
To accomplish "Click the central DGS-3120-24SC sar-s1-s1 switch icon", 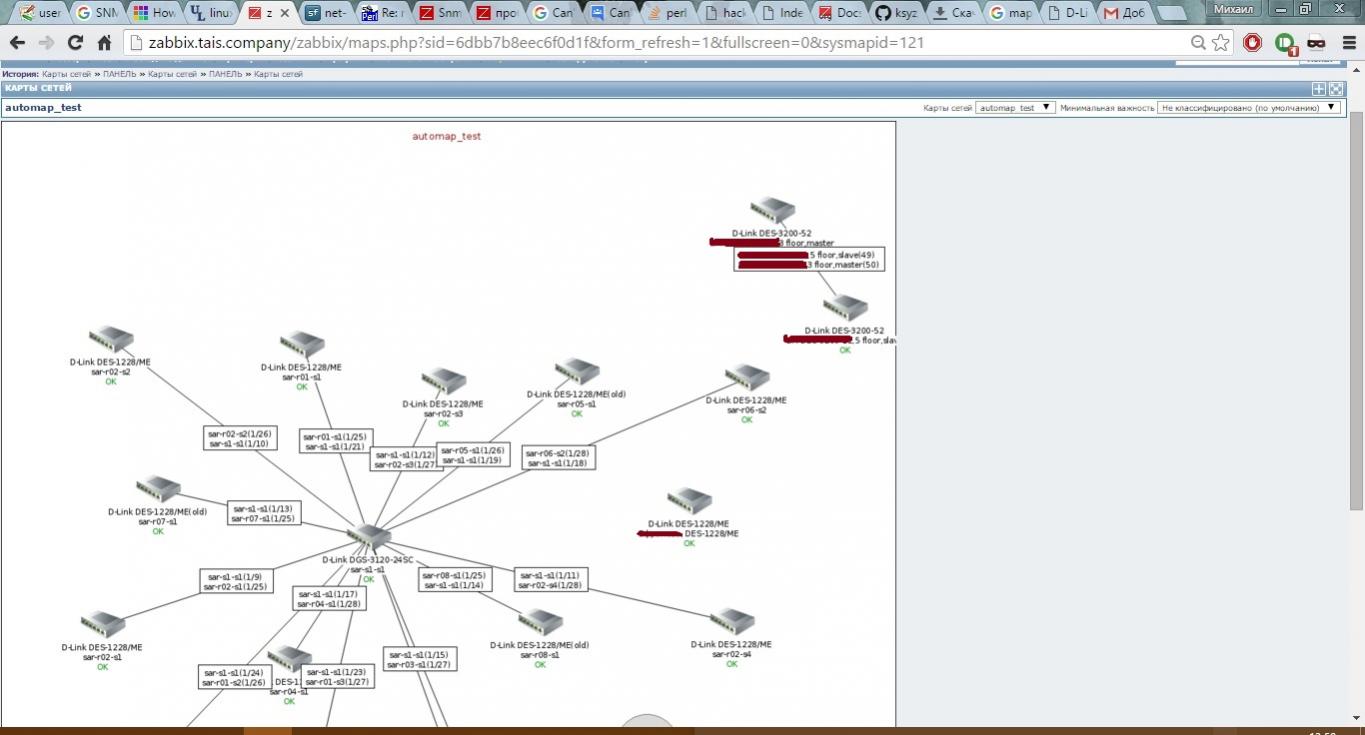I will point(368,538).
